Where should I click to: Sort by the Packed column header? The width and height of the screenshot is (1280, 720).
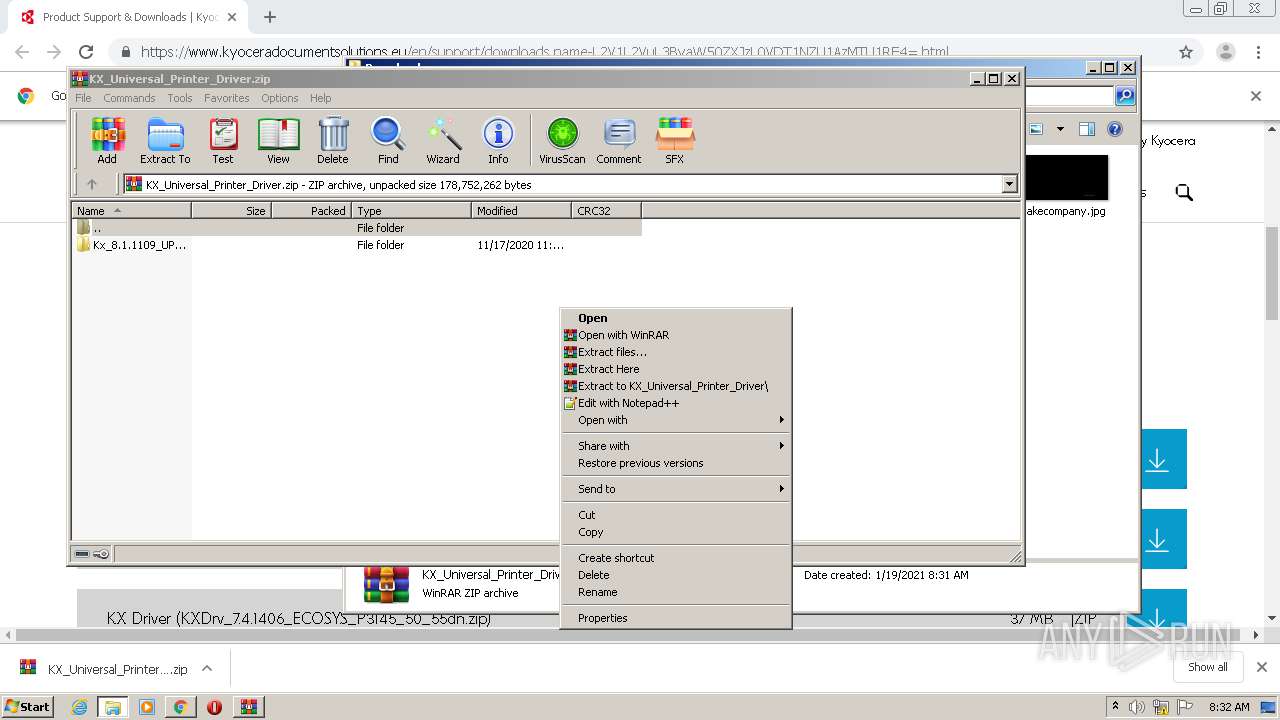coord(311,210)
